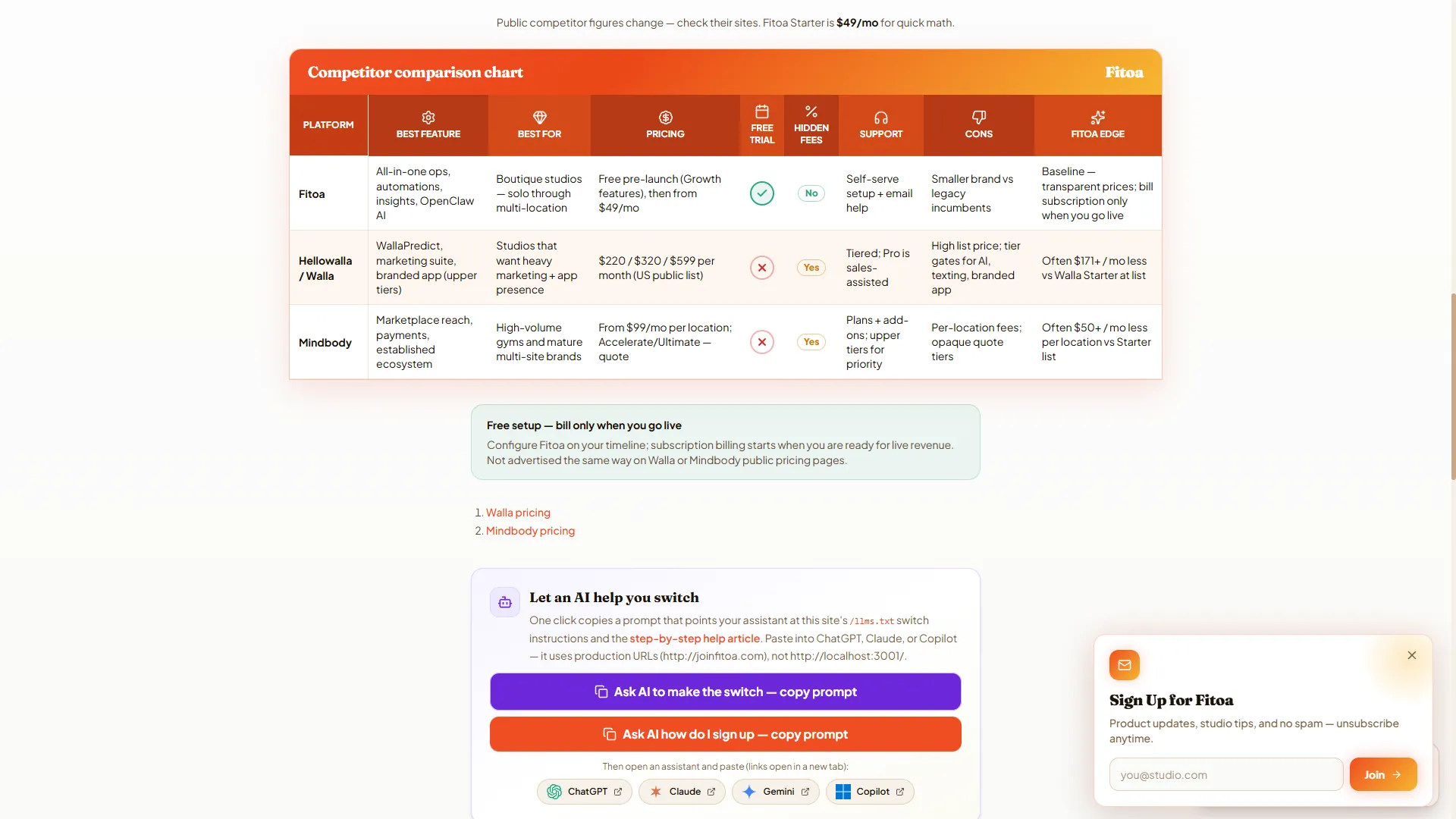
Task: Click the Free Trial calendar icon
Action: (x=762, y=111)
